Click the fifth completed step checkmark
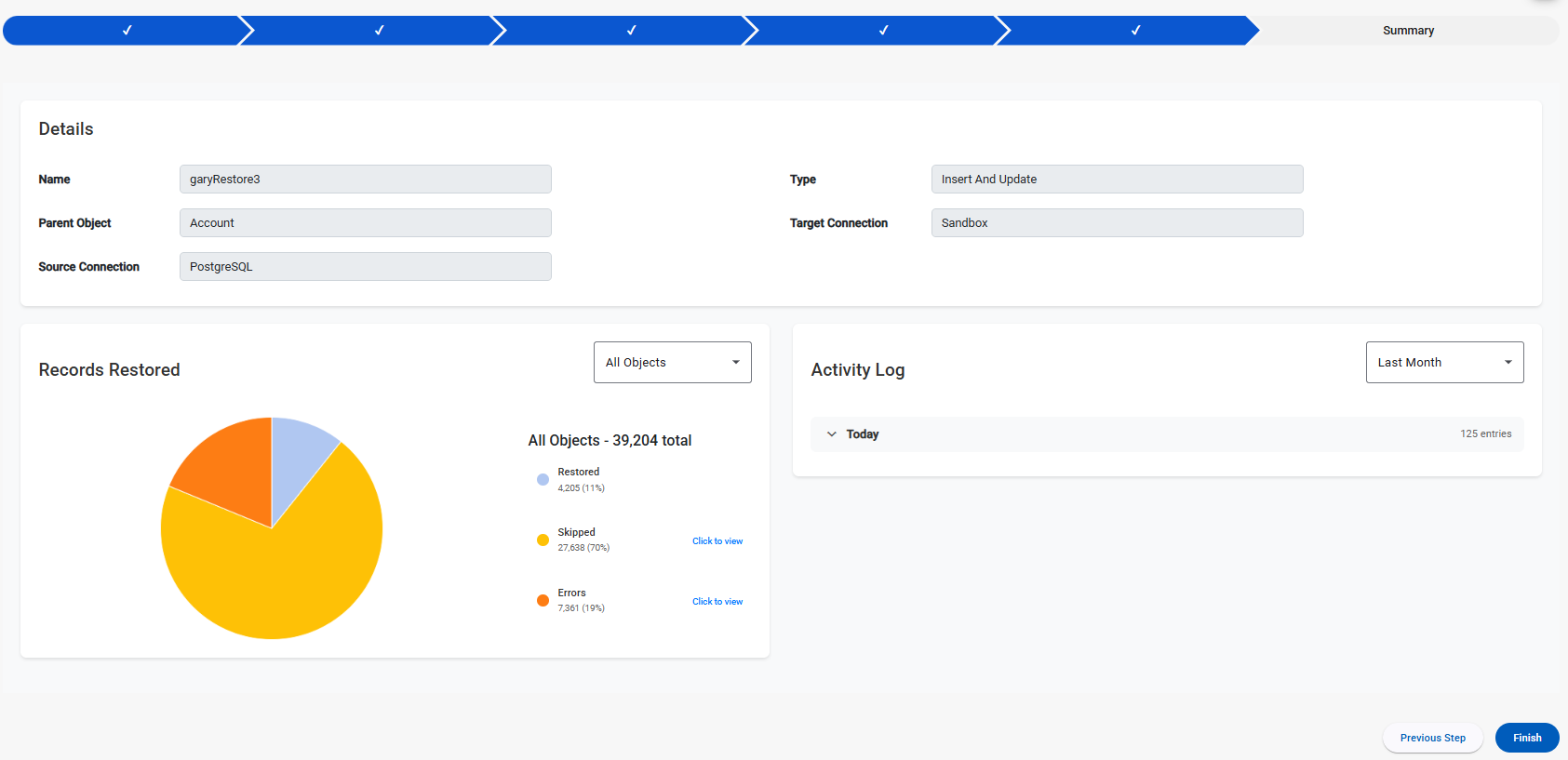 (x=1135, y=31)
